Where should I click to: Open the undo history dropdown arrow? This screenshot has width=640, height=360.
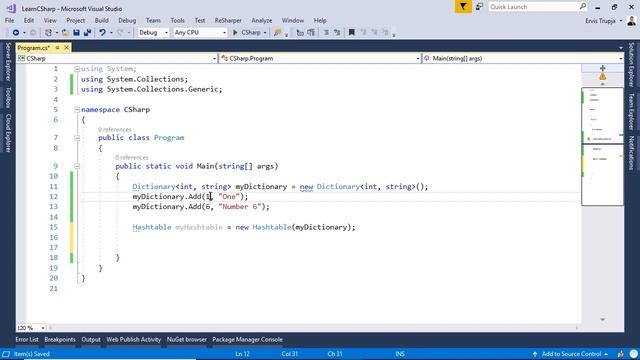point(111,33)
